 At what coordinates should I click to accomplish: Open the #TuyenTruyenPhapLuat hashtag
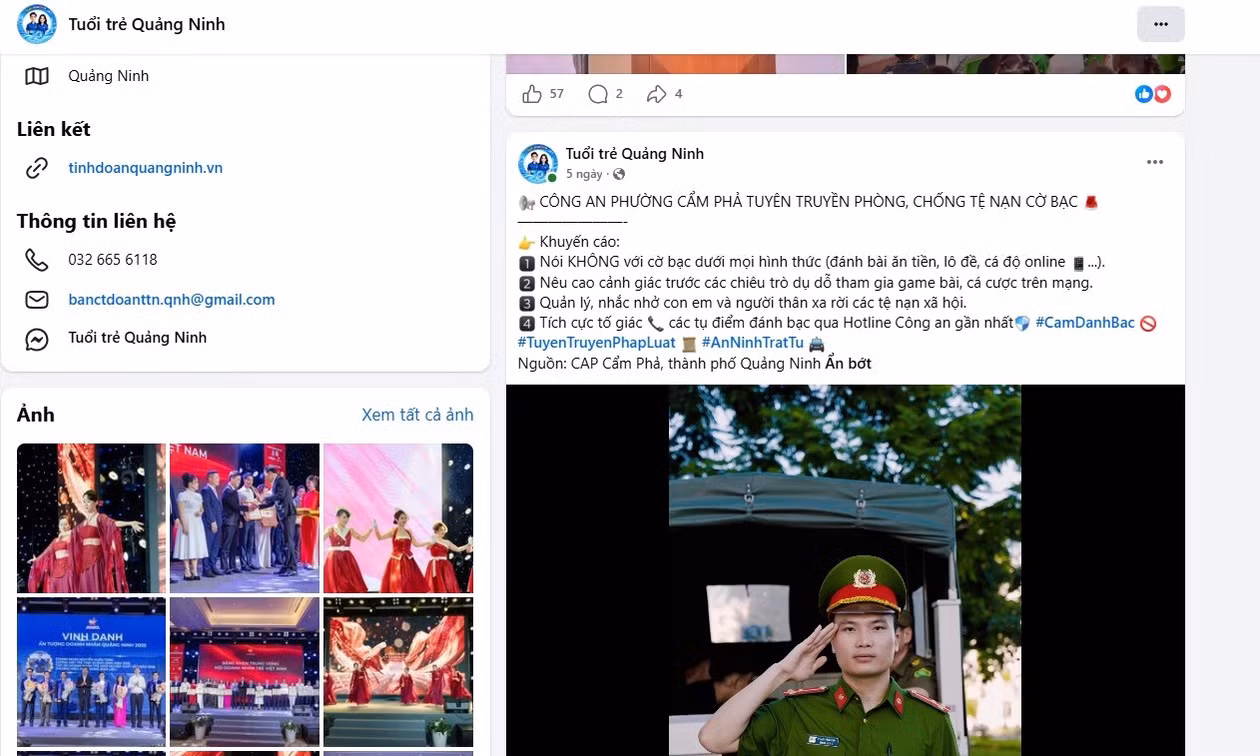click(x=597, y=343)
